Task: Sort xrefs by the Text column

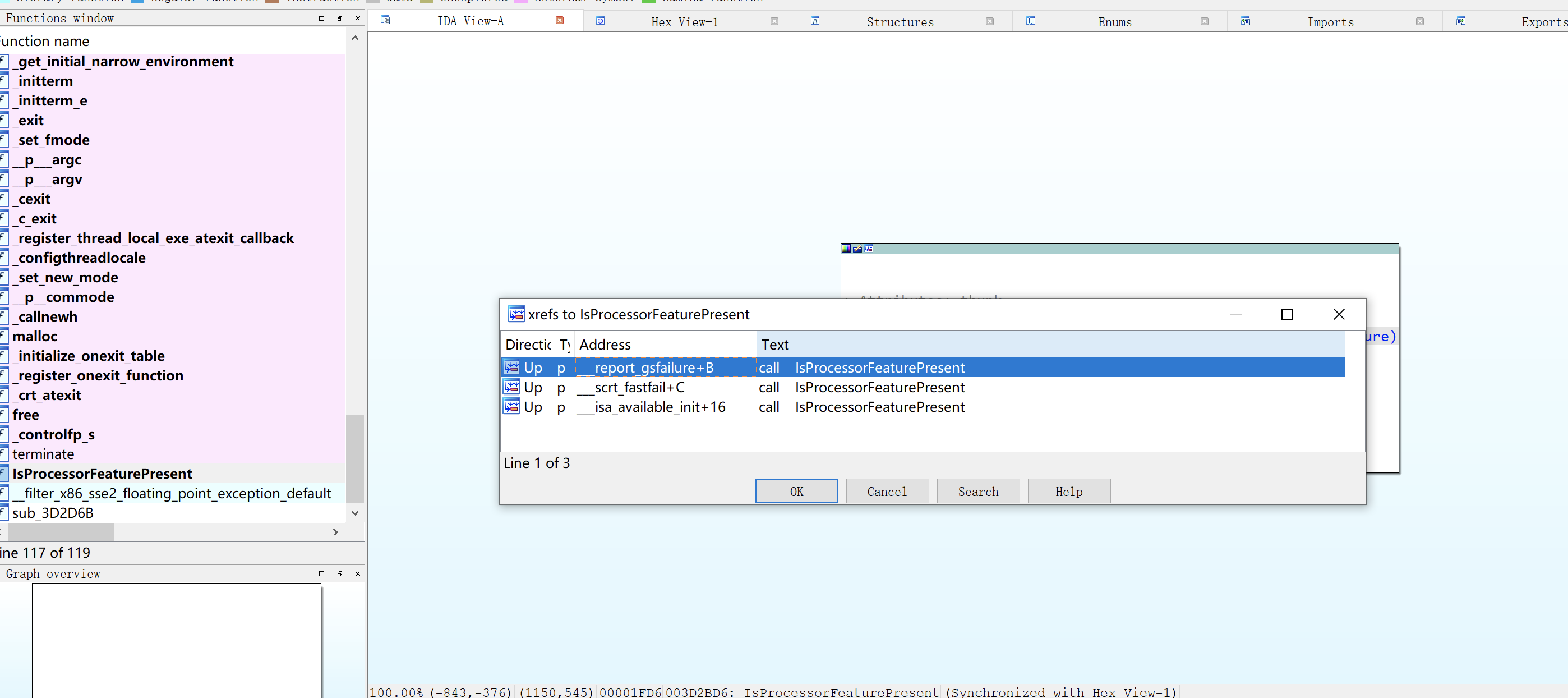Action: tap(1050, 344)
